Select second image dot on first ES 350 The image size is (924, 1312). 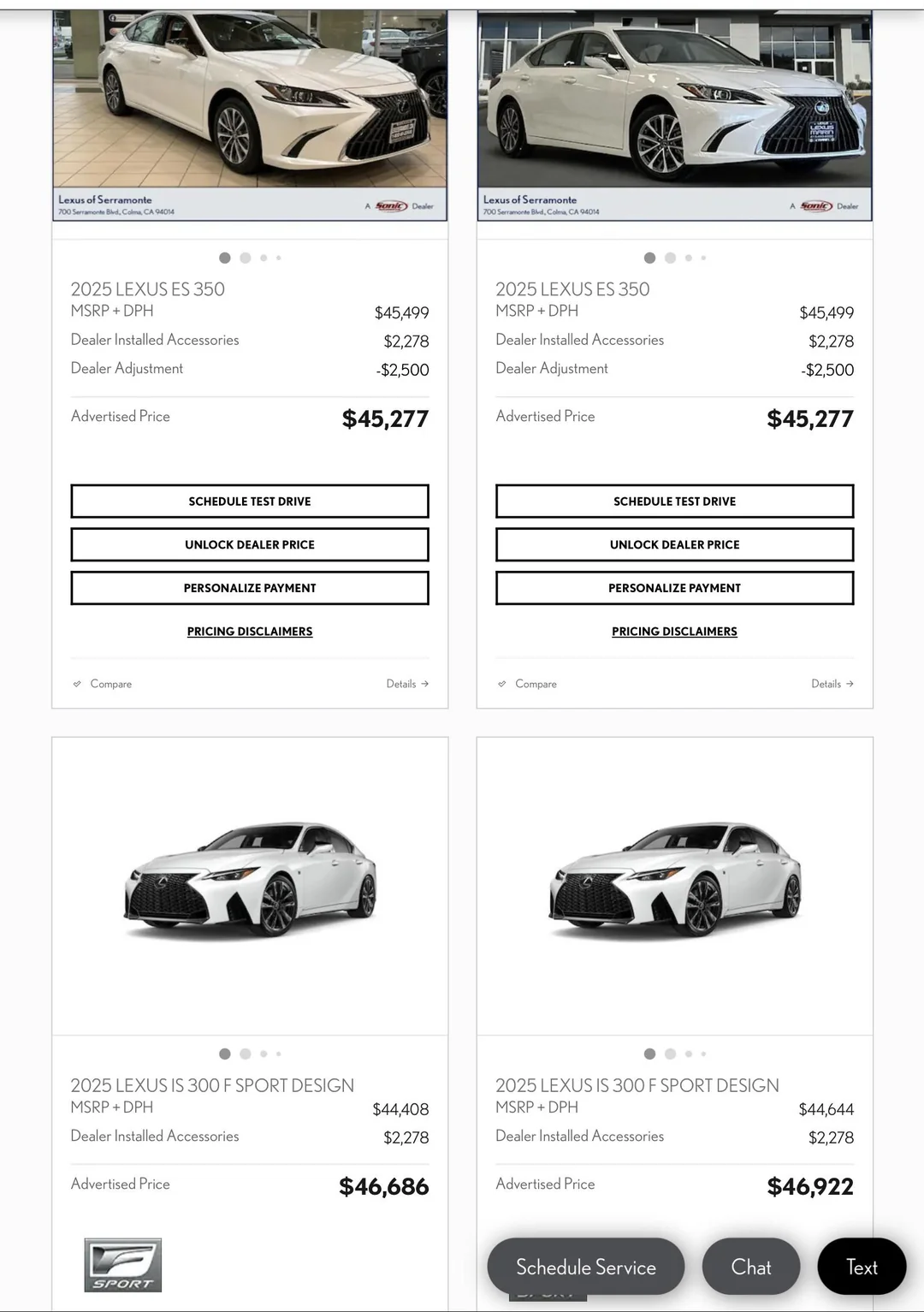pos(246,258)
